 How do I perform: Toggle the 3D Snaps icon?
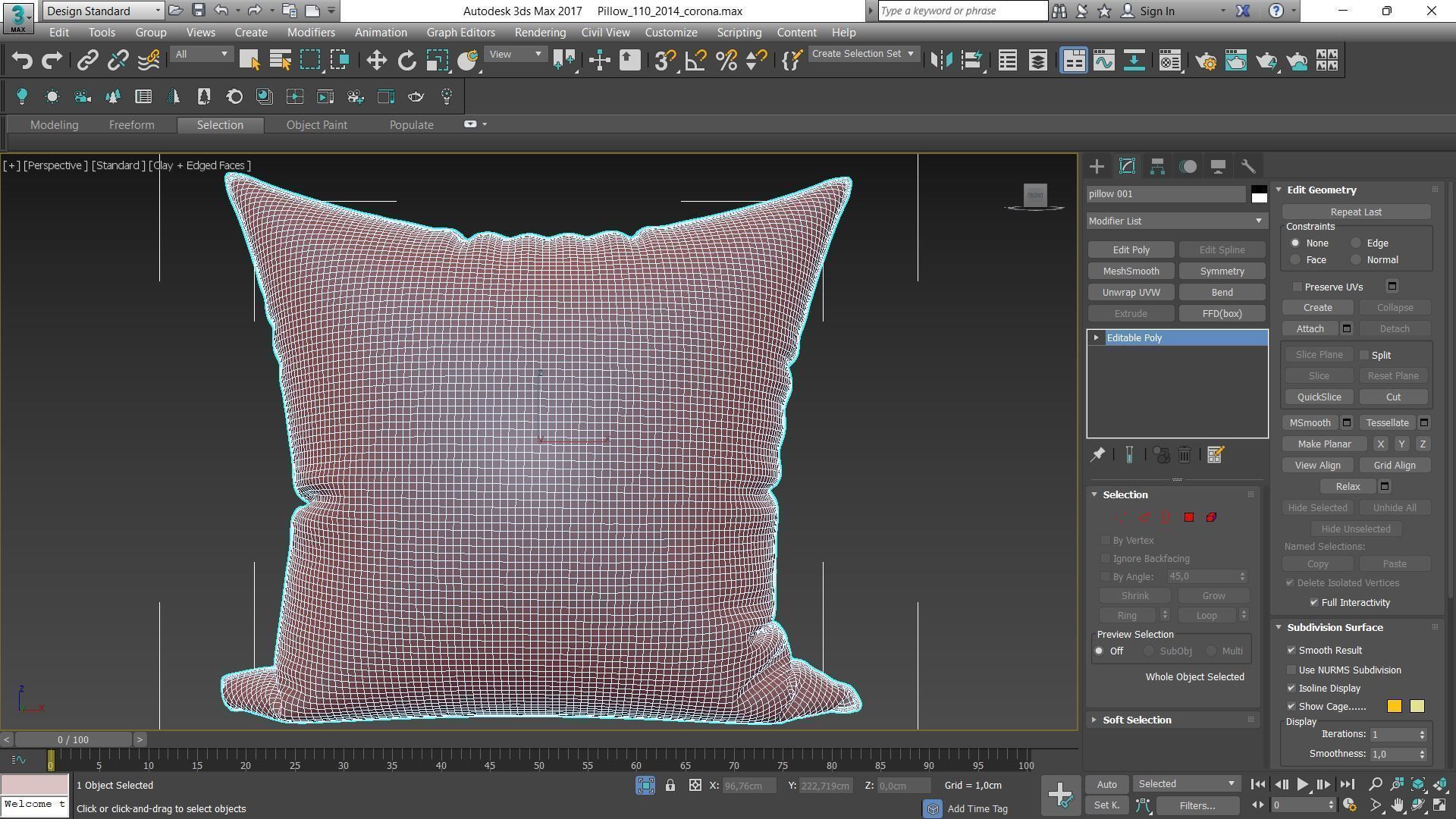pyautogui.click(x=665, y=61)
